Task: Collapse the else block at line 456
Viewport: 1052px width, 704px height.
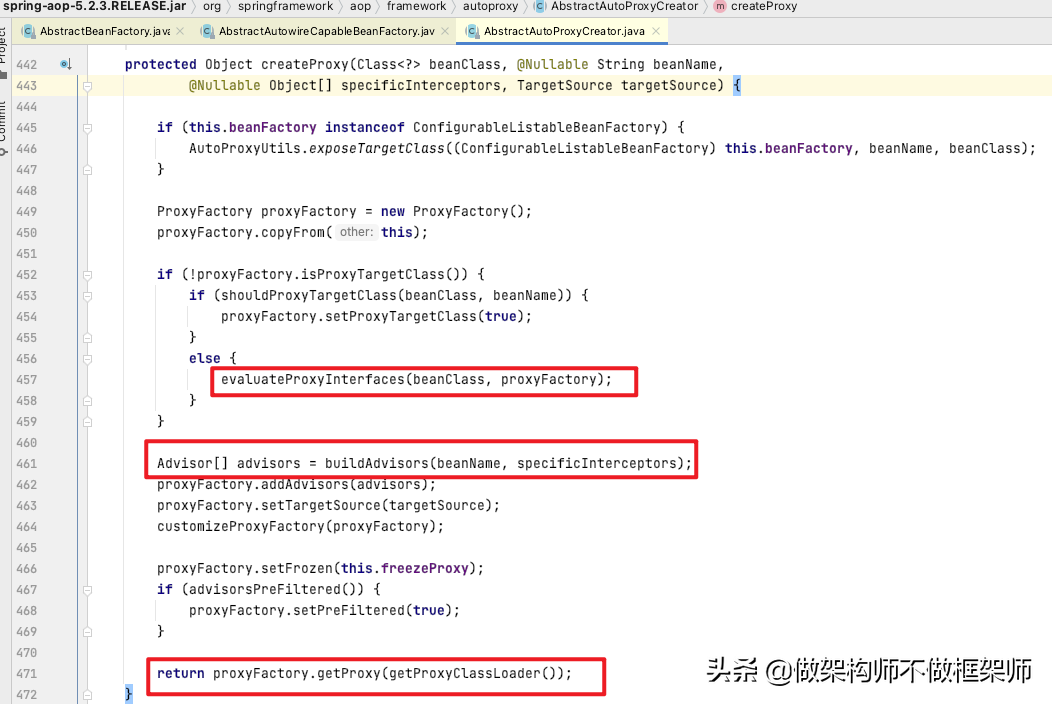Action: point(87,359)
